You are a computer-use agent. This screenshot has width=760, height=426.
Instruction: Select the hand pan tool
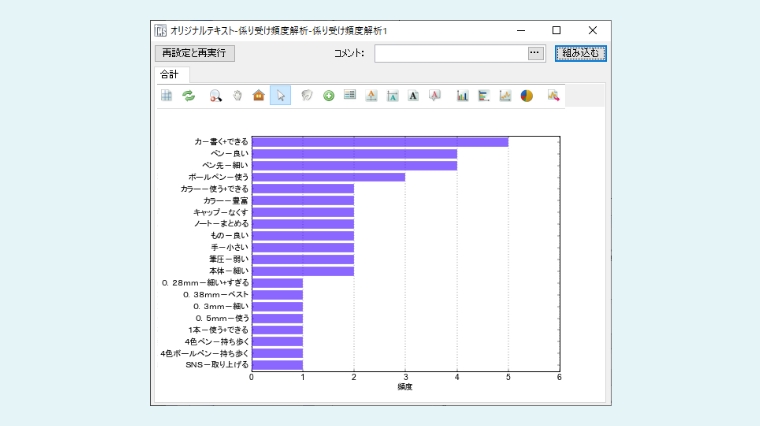click(237, 95)
